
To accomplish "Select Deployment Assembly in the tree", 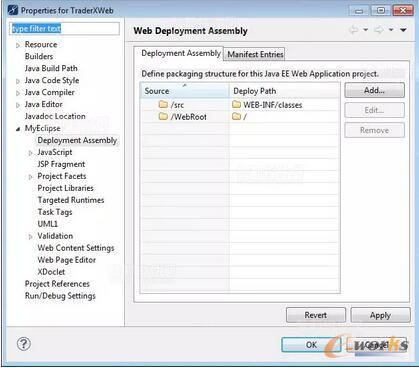I will (x=77, y=140).
